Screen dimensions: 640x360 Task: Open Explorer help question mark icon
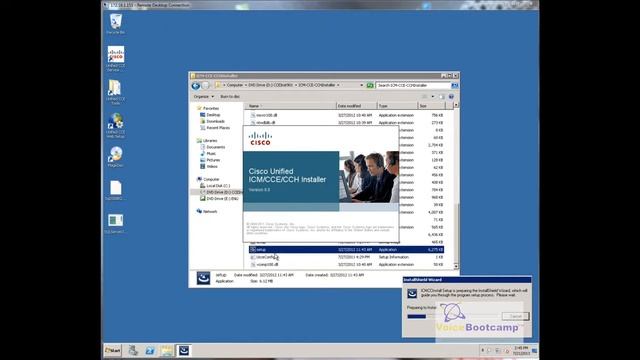coord(451,96)
